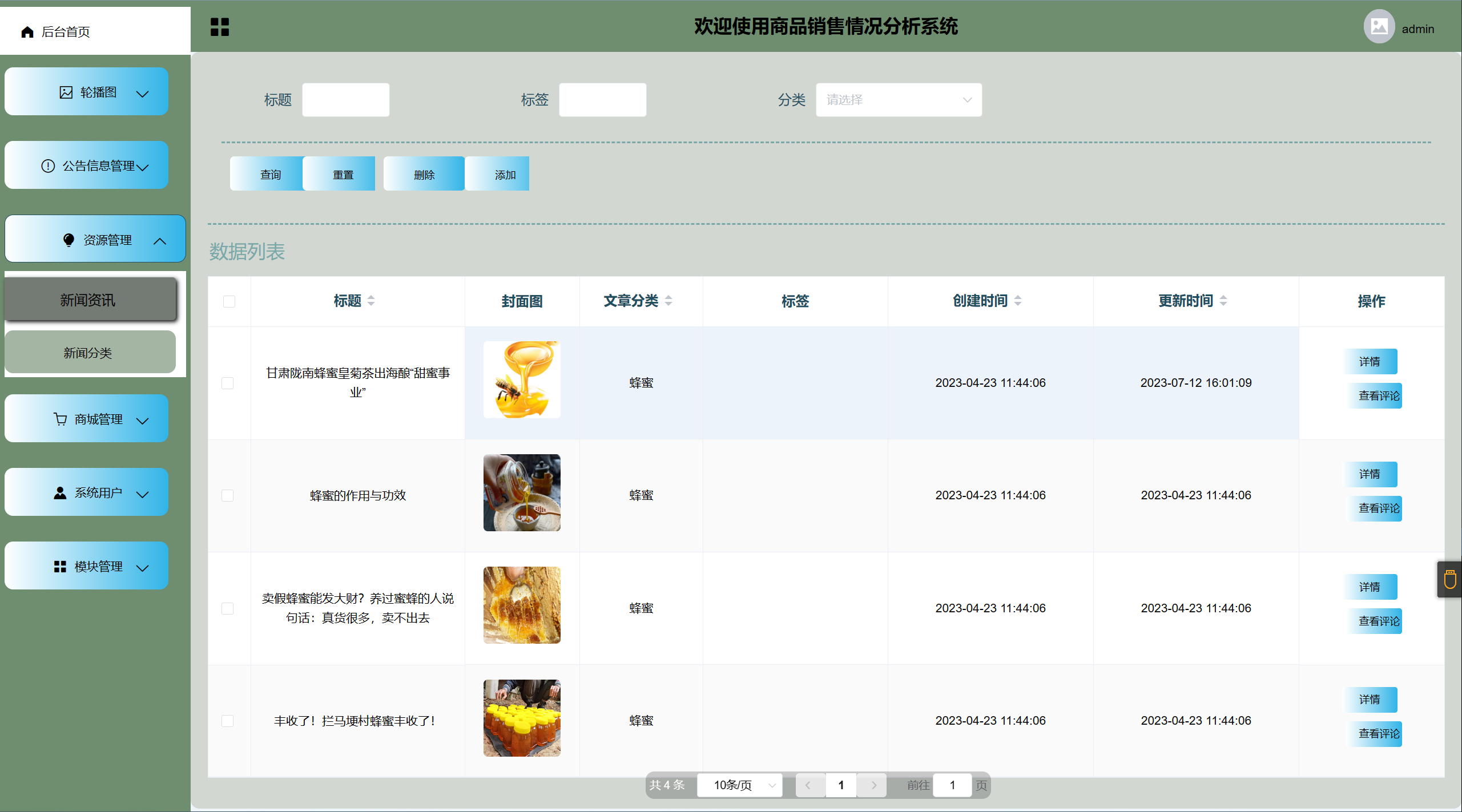Click the 标签 search input field
The height and width of the screenshot is (812, 1462).
[x=603, y=100]
